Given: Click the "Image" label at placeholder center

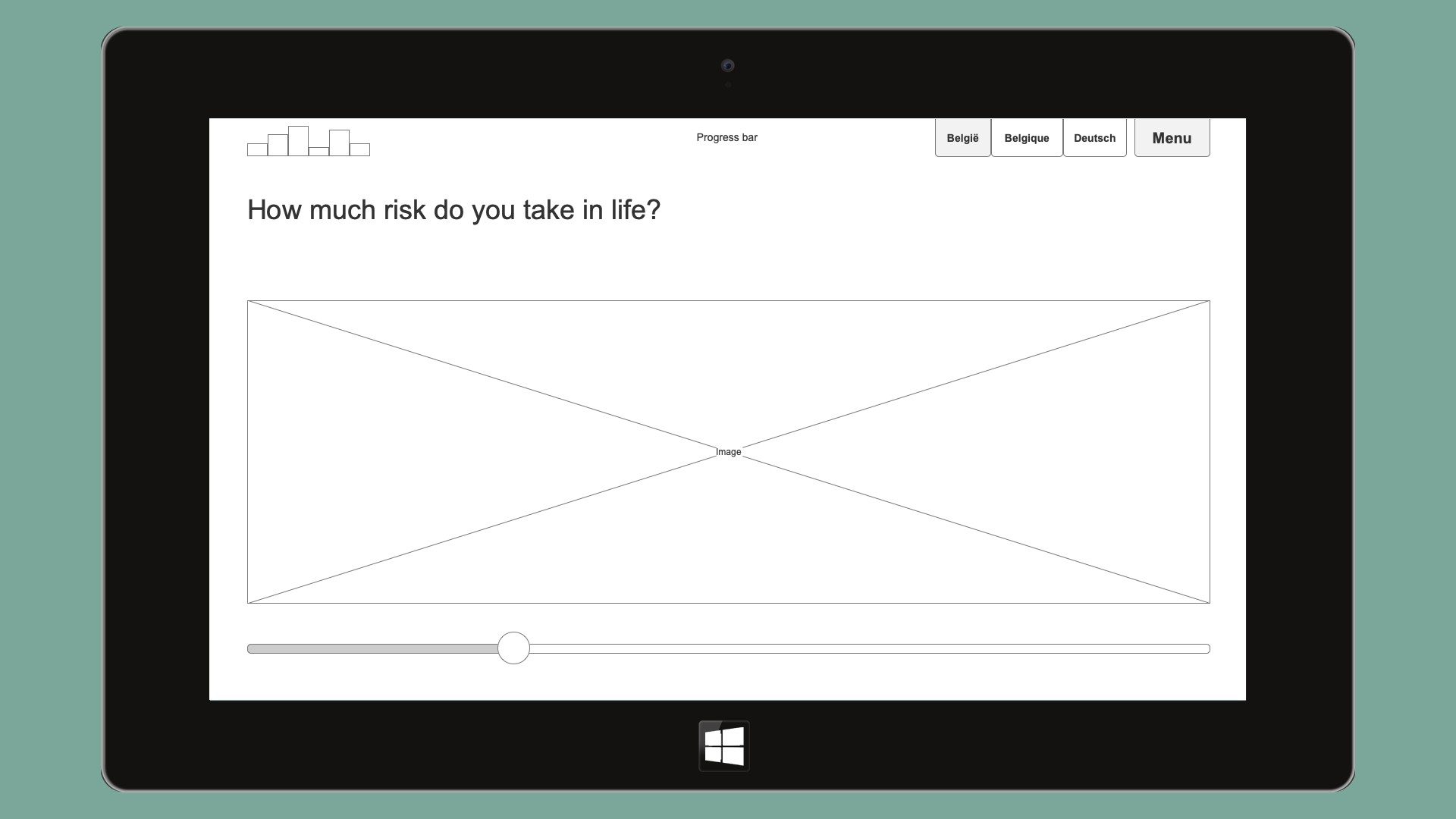Looking at the screenshot, I should pos(728,452).
